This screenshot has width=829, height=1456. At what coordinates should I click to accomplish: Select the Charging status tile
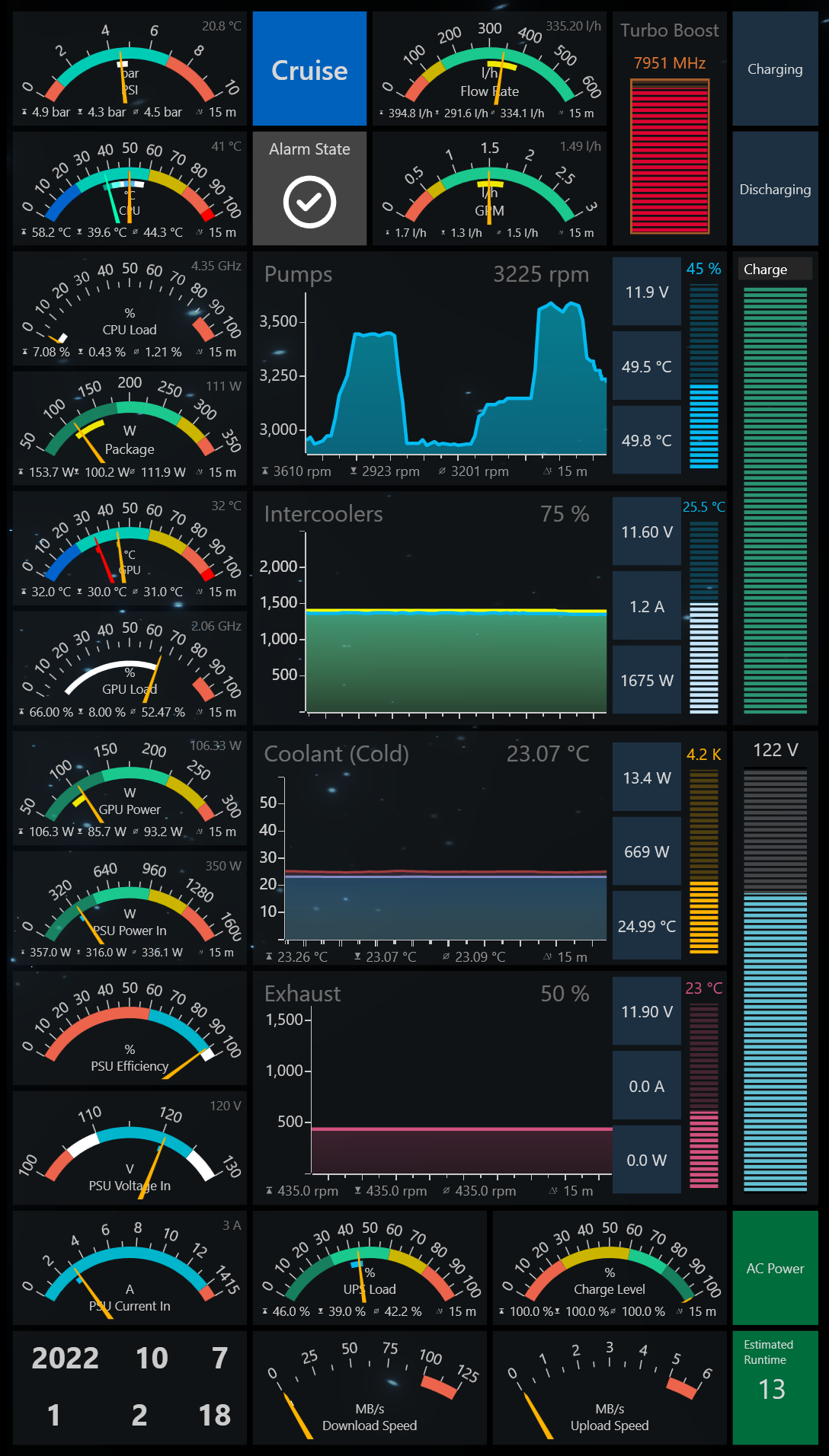pyautogui.click(x=775, y=69)
